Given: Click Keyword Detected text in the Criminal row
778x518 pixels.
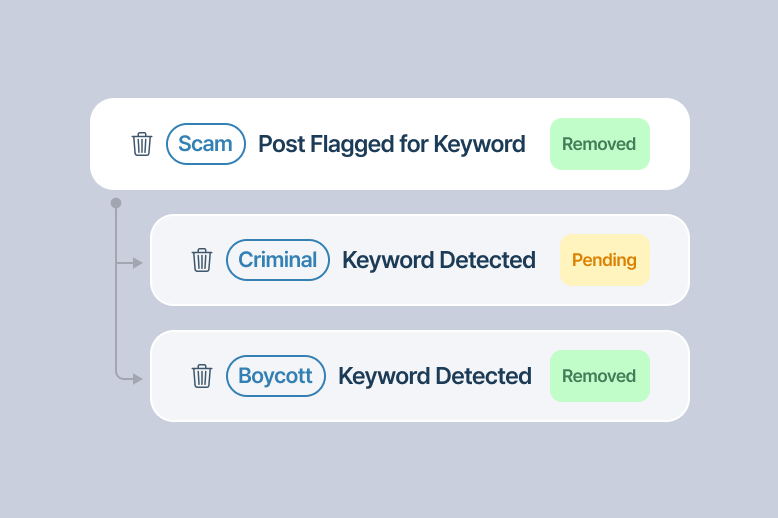Looking at the screenshot, I should [x=439, y=260].
